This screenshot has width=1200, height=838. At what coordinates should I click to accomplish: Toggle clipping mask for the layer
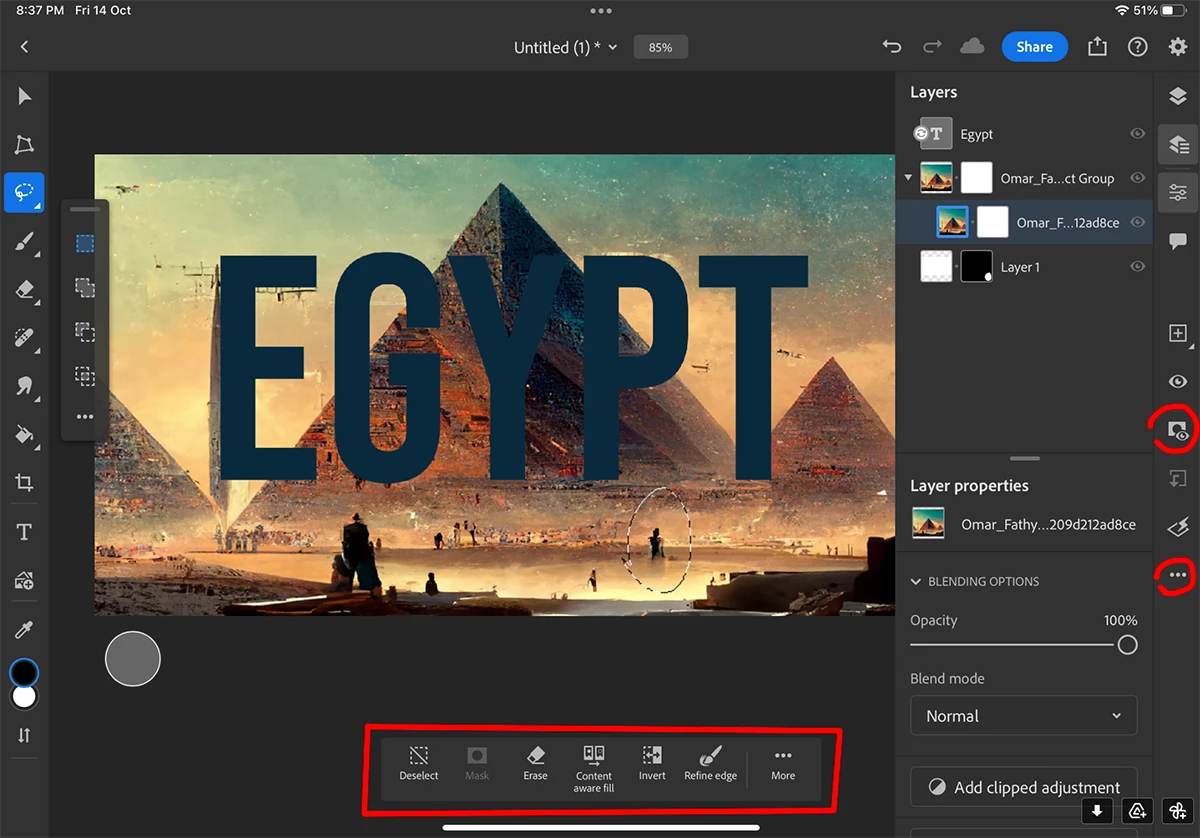point(1178,479)
